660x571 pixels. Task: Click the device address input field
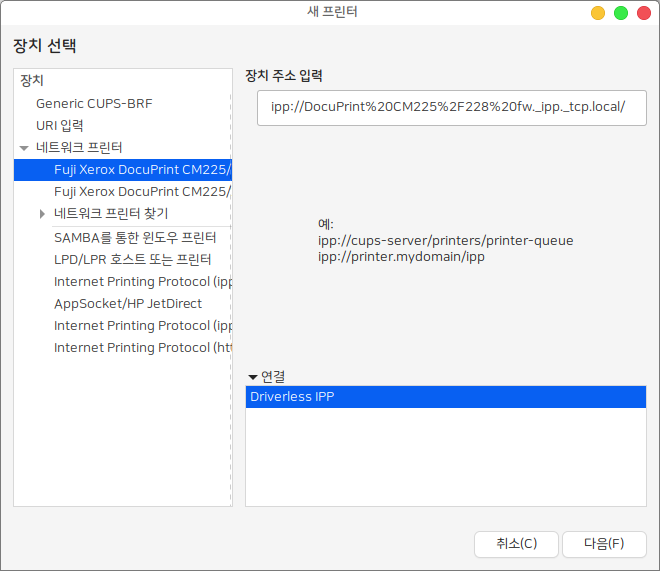[x=452, y=108]
